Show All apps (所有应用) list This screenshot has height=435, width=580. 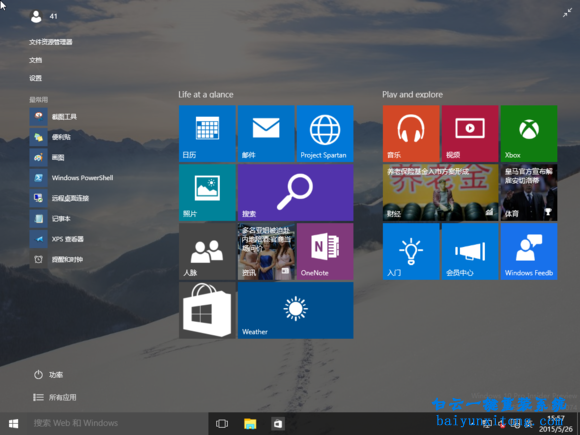(55, 397)
